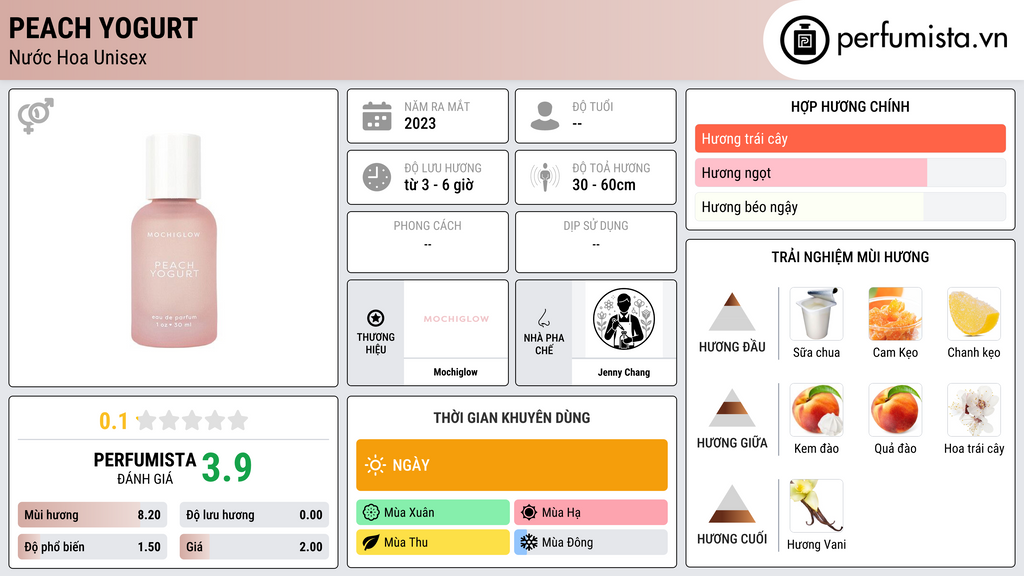Click the Thời gian khuyên dùng heading
Viewport: 1024px width, 576px height.
(512, 417)
